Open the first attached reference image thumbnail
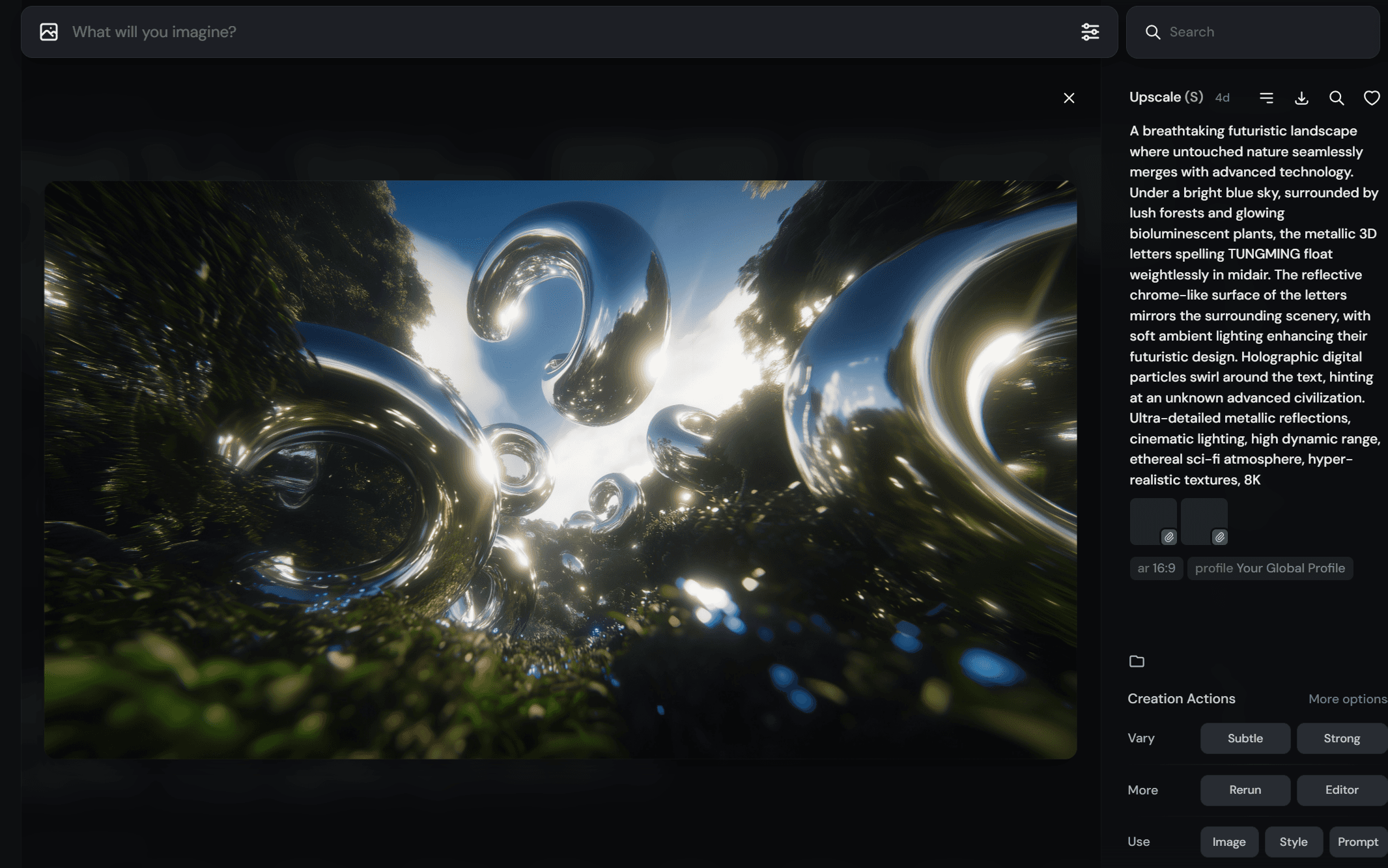Viewport: 1388px width, 868px height. tap(1153, 522)
